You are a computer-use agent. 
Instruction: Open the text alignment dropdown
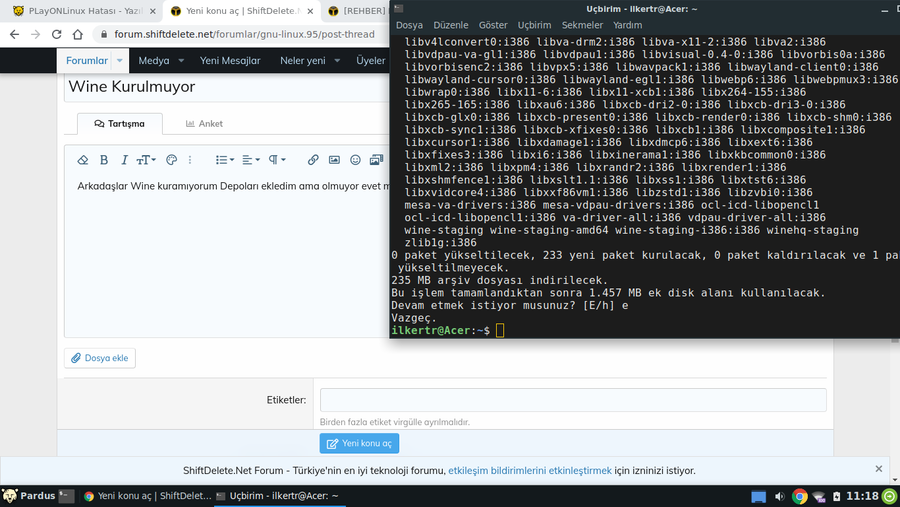click(x=251, y=160)
